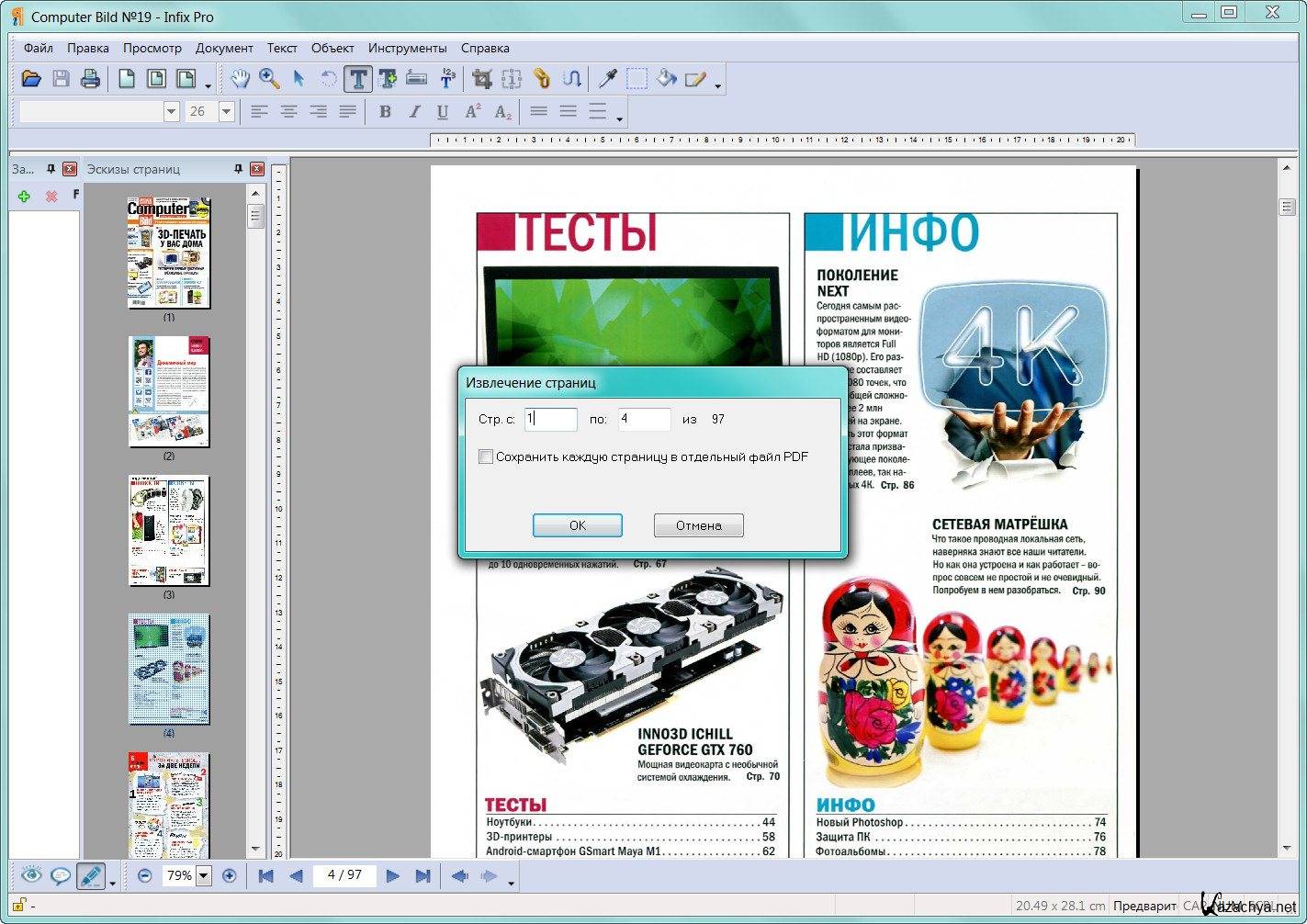The width and height of the screenshot is (1307, 924).
Task: Apply bold formatting
Action: click(385, 112)
